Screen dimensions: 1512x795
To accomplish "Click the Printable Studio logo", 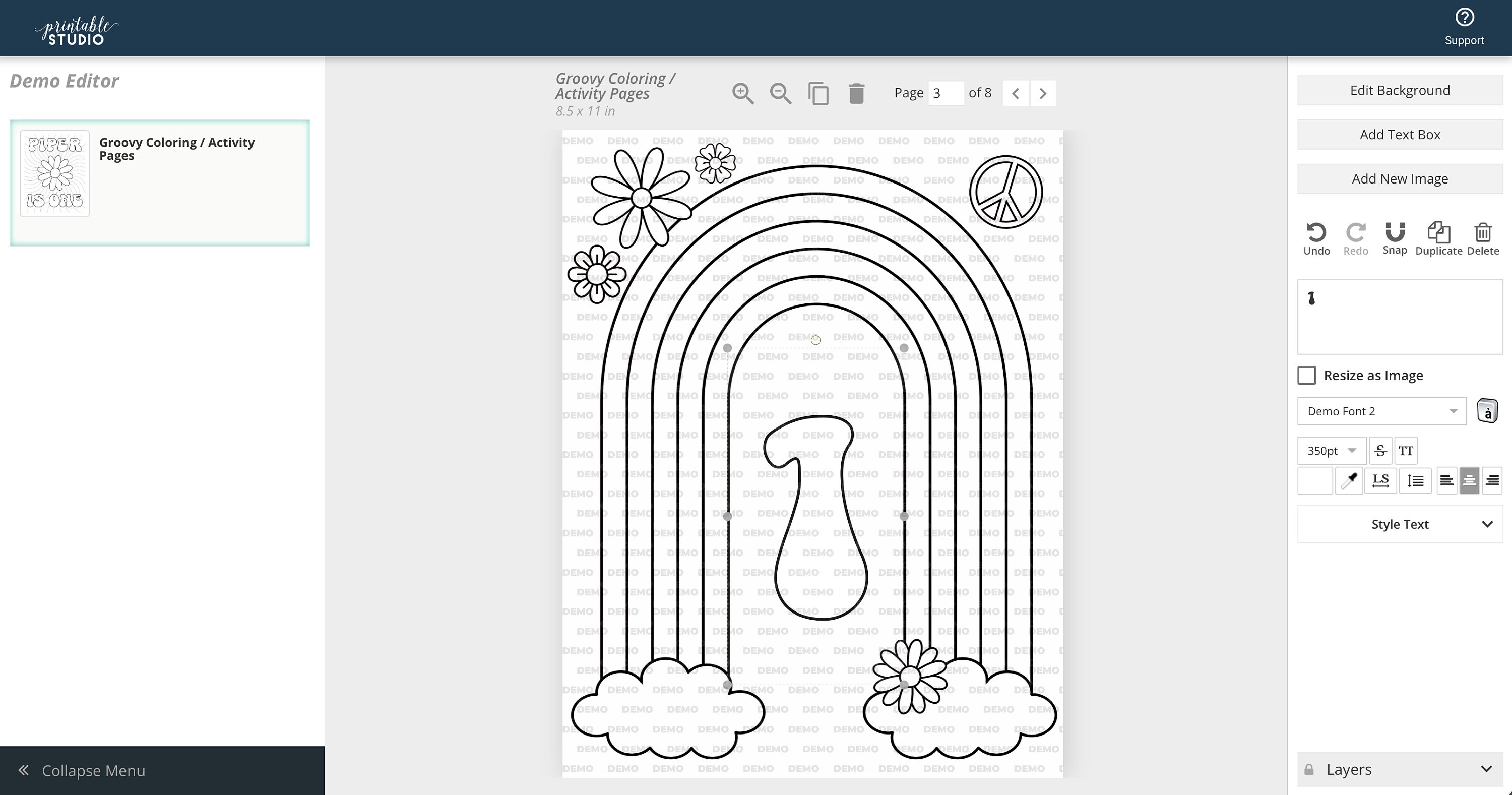I will 76,31.
